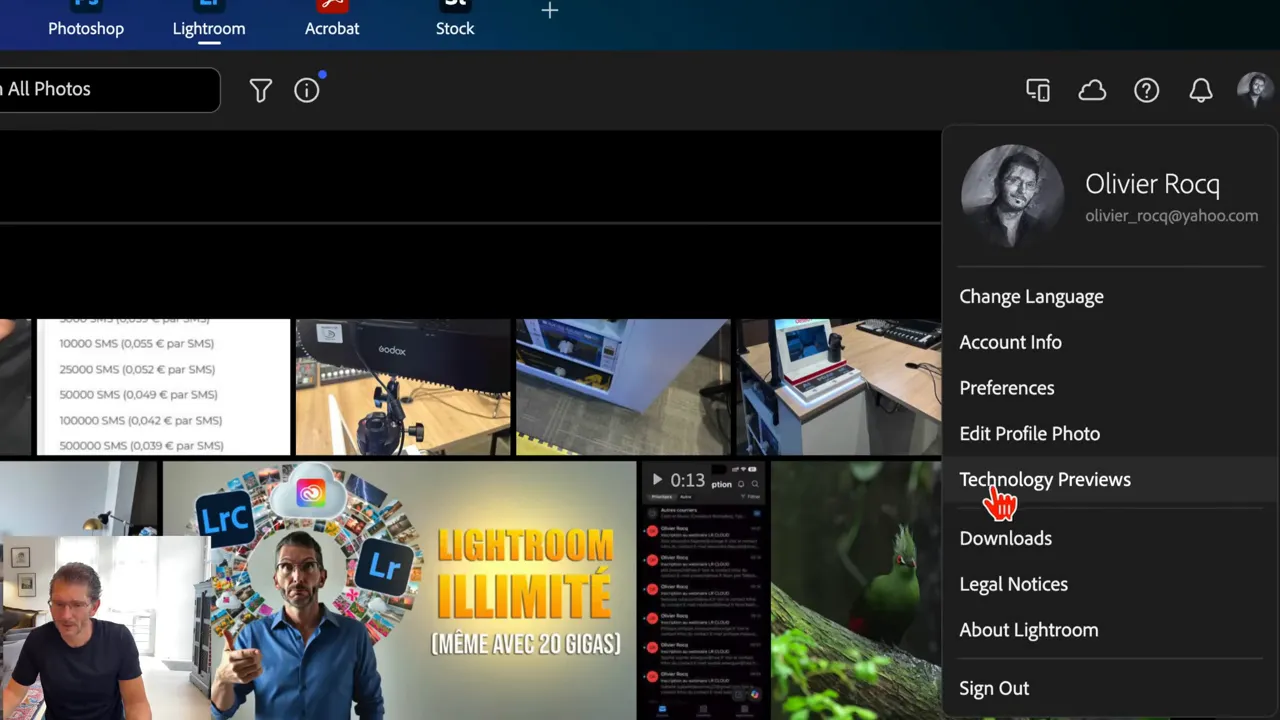Click the info icon with notification dot
The width and height of the screenshot is (1280, 720).
pos(306,90)
